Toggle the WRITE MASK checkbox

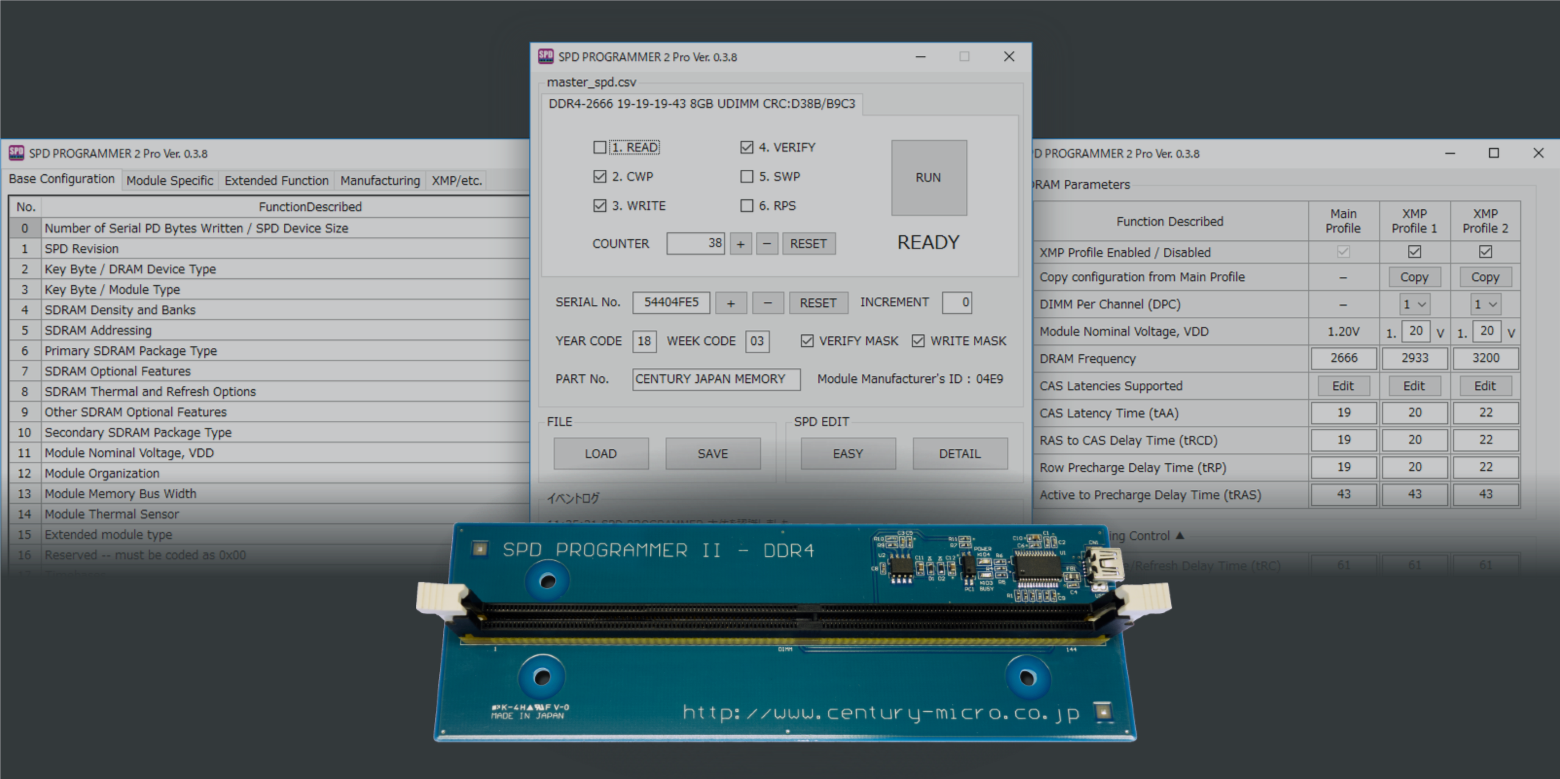coord(918,341)
